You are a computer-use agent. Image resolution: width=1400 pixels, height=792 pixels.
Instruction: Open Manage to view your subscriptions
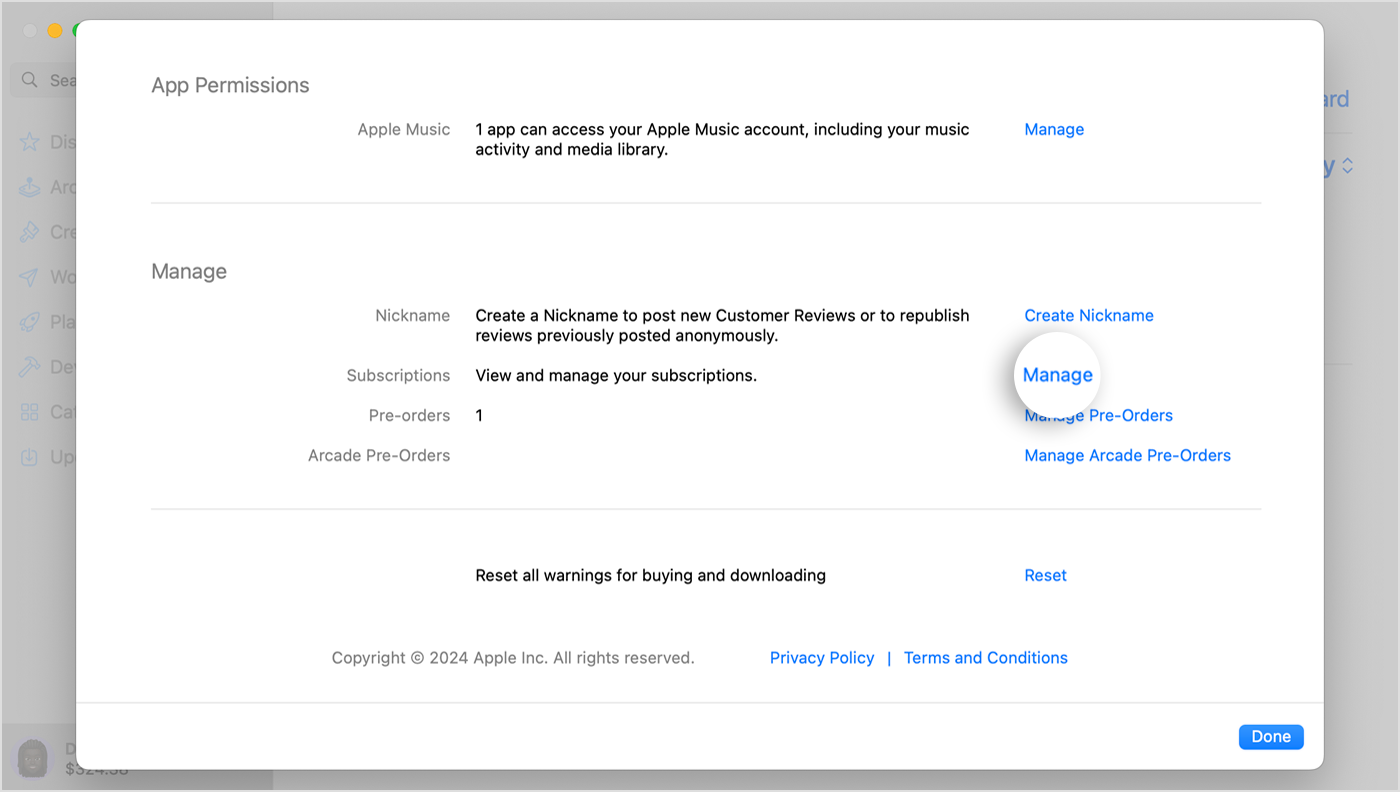pyautogui.click(x=1057, y=375)
